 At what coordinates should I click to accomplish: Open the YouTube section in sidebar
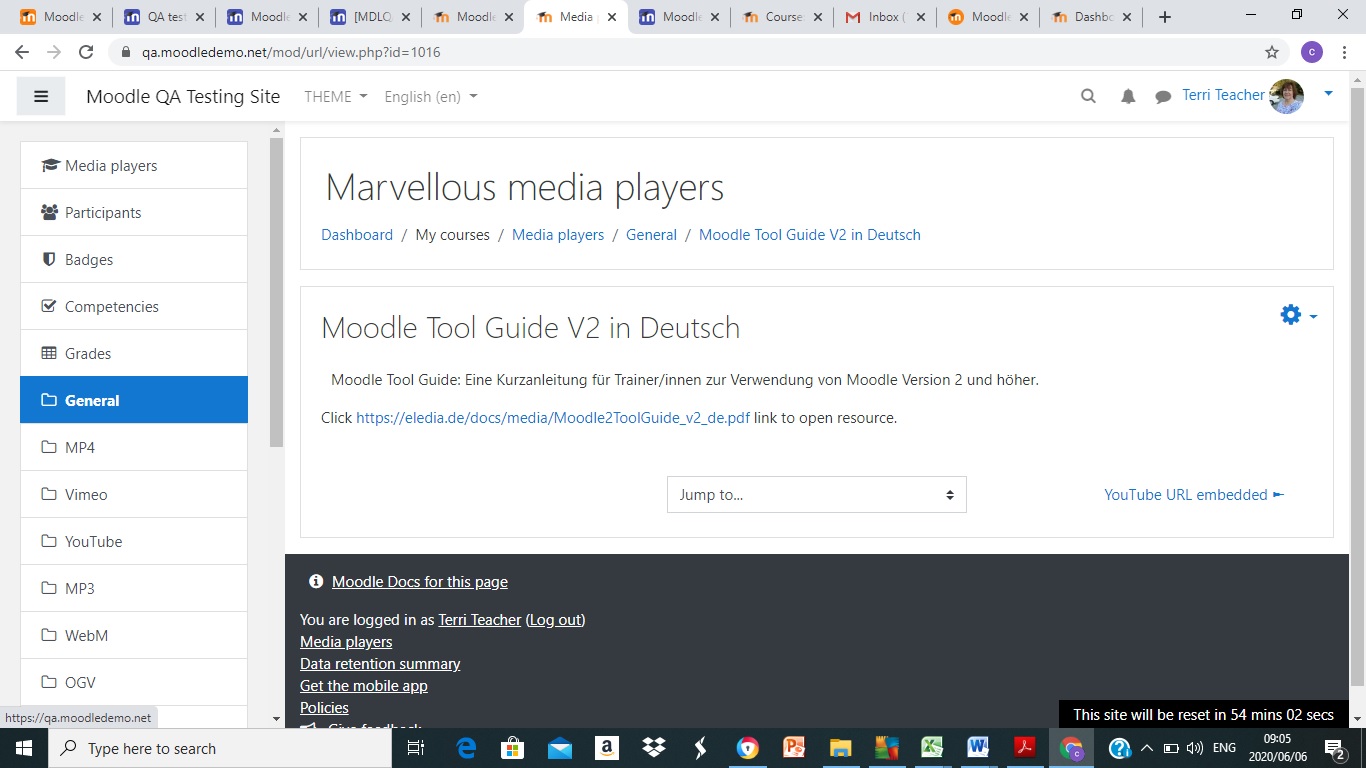pyautogui.click(x=134, y=541)
